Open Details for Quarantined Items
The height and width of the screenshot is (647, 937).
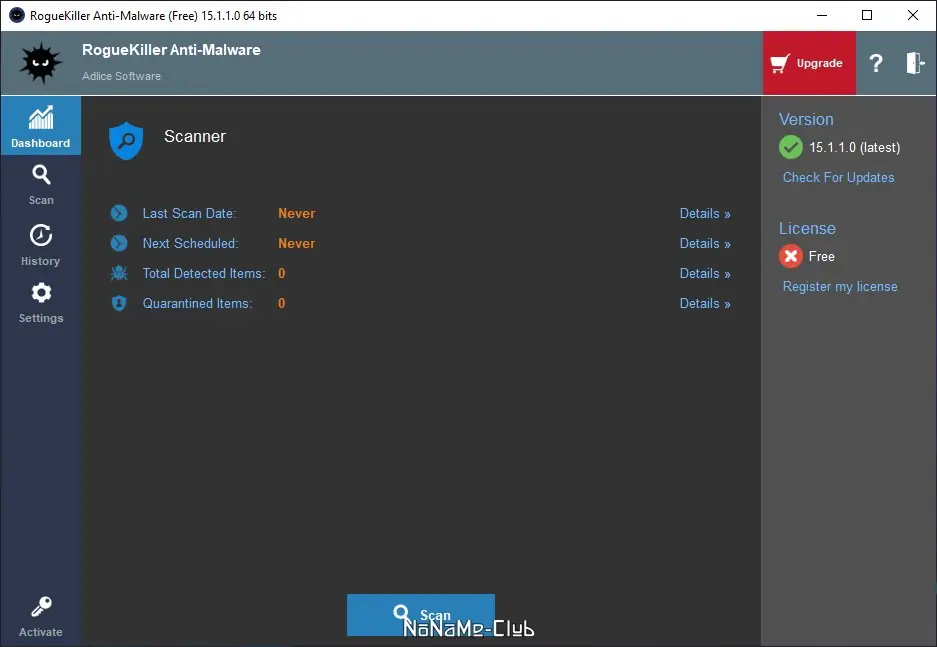coord(705,303)
